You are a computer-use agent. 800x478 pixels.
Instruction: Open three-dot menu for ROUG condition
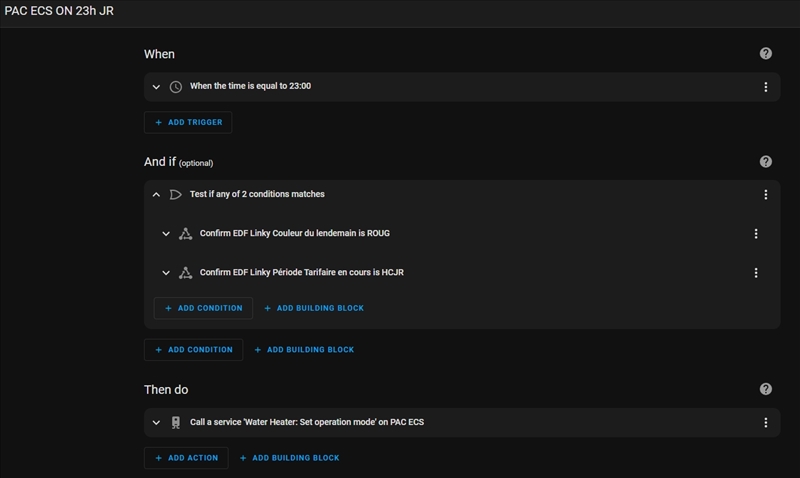coord(756,233)
